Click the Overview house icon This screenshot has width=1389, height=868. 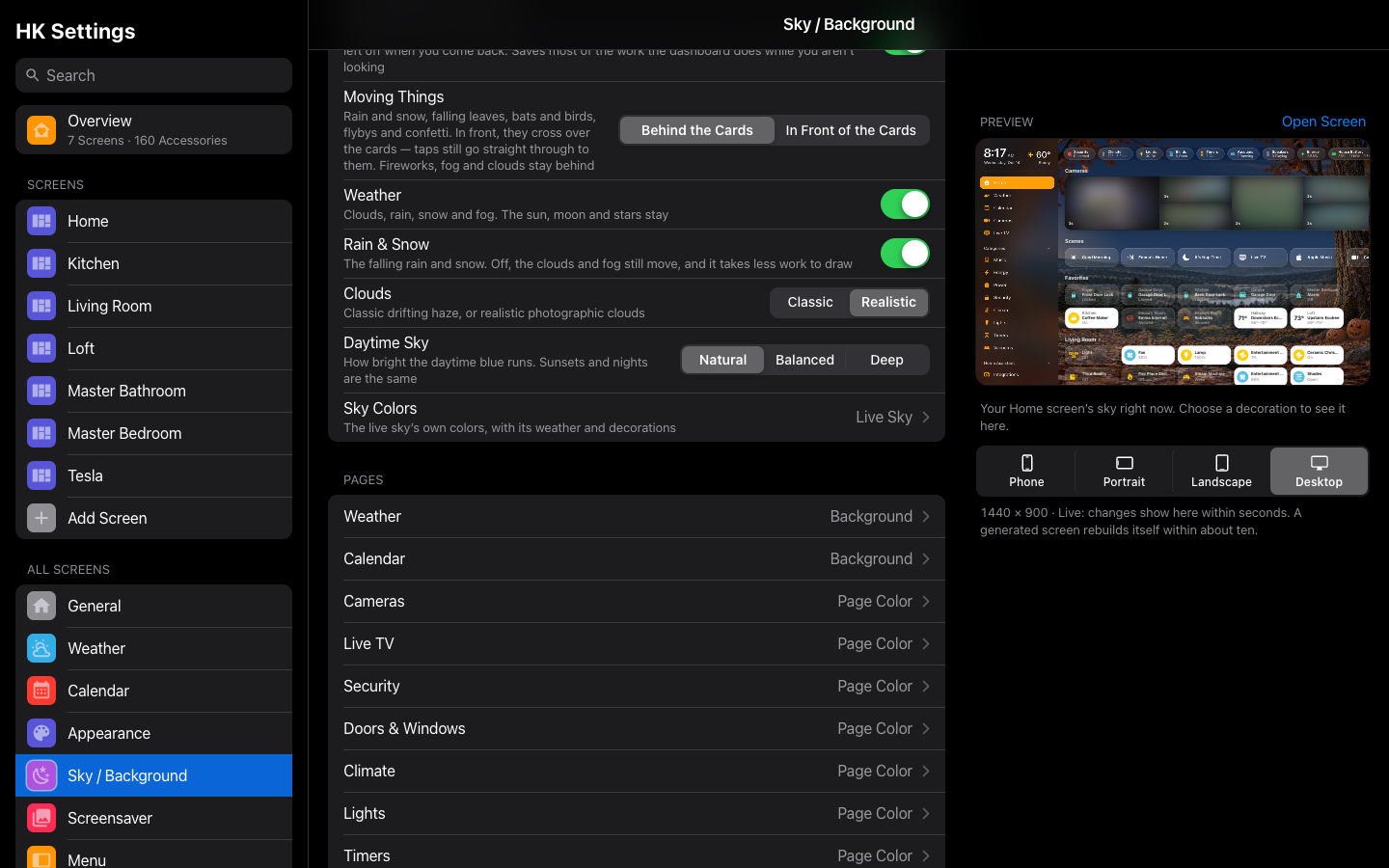click(x=41, y=130)
